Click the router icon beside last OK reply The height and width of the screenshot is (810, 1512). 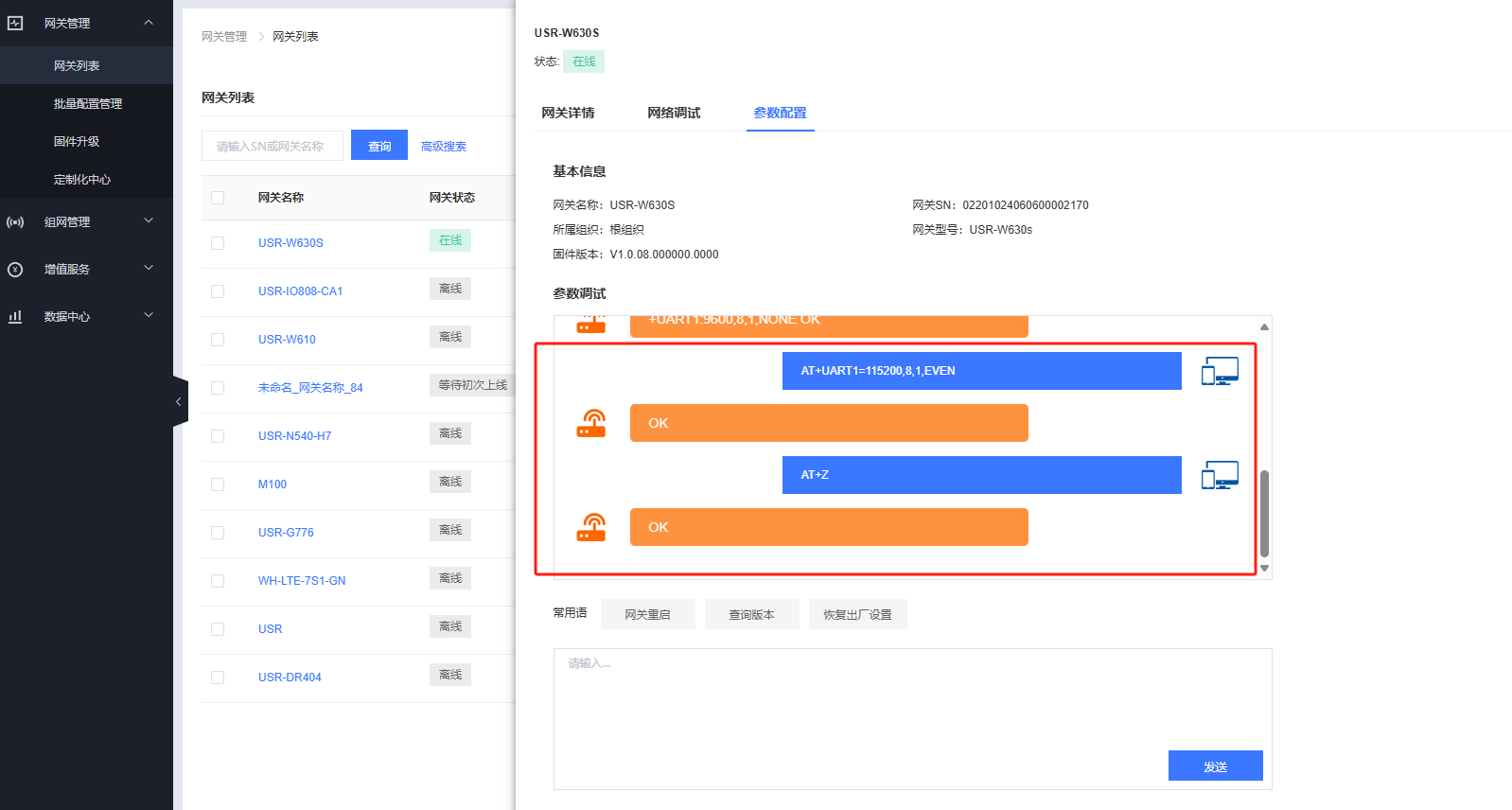tap(591, 527)
